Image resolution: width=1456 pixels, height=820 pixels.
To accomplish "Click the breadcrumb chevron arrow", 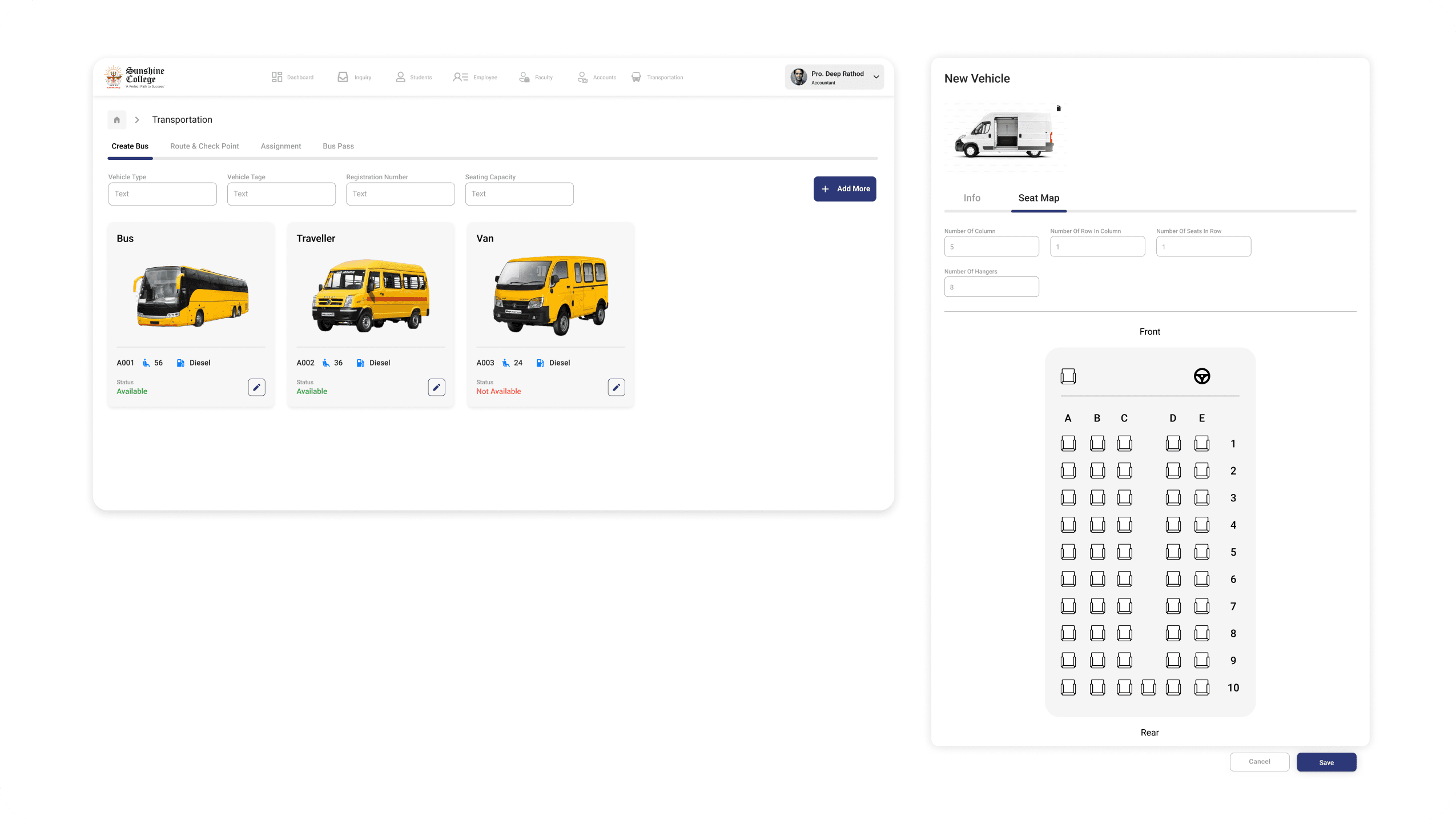I will (x=137, y=120).
